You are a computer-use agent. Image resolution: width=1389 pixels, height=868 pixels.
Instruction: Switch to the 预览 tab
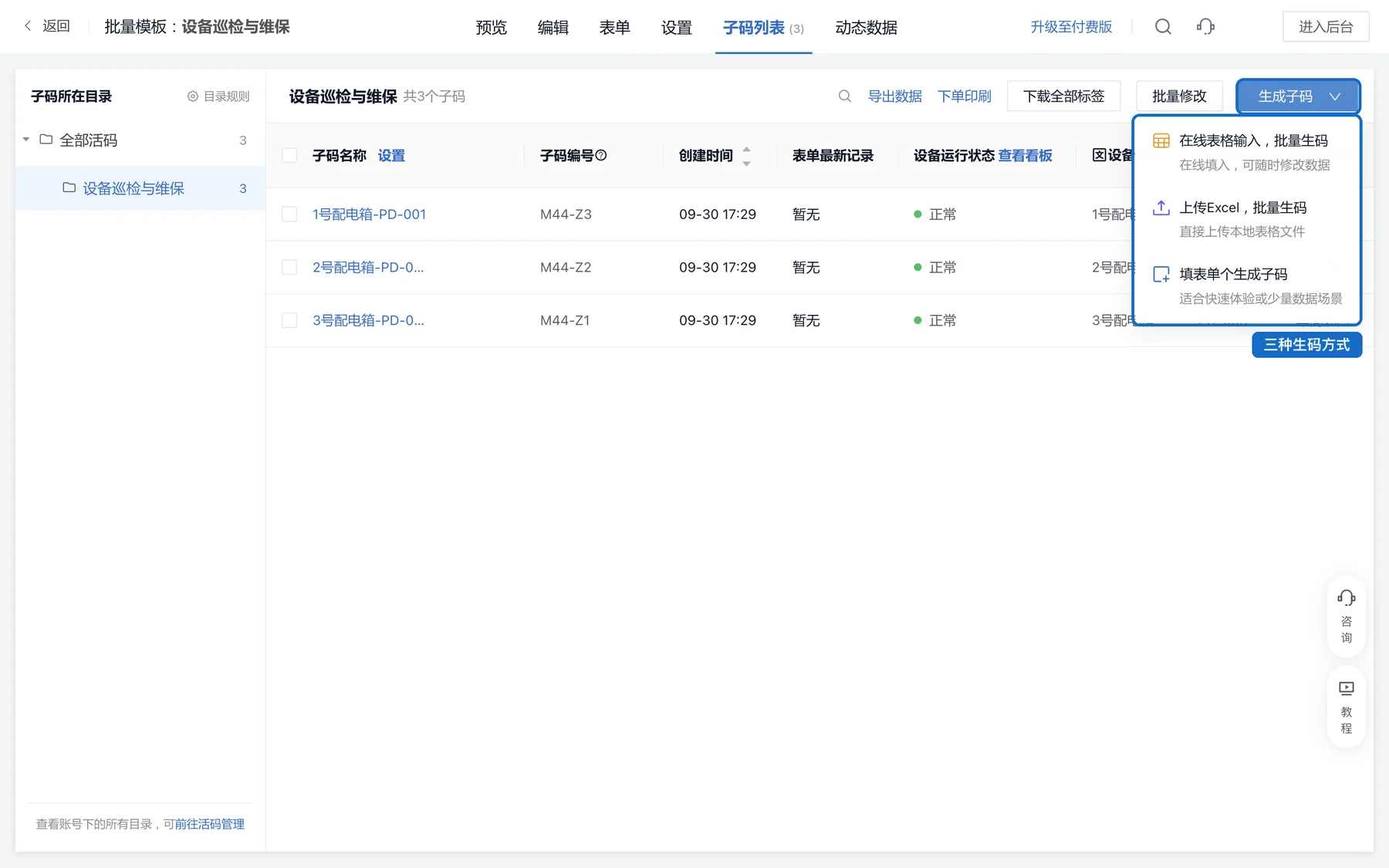pyautogui.click(x=492, y=28)
